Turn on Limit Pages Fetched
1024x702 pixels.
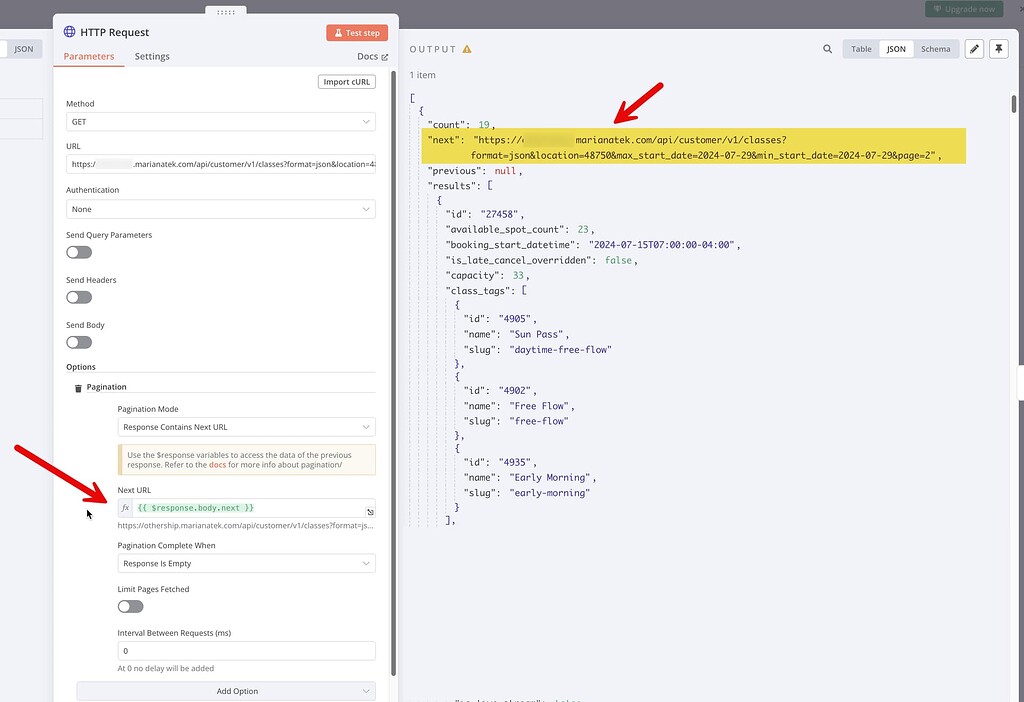(130, 606)
